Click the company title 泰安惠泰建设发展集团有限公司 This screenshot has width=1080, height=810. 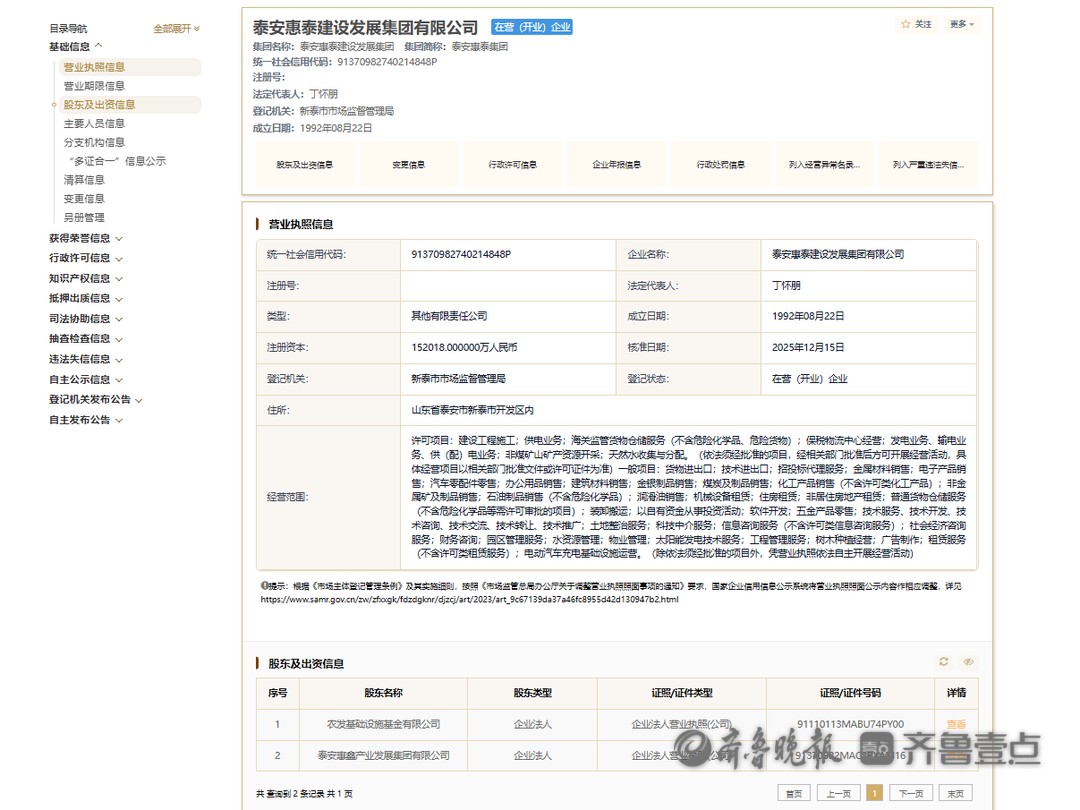point(365,28)
